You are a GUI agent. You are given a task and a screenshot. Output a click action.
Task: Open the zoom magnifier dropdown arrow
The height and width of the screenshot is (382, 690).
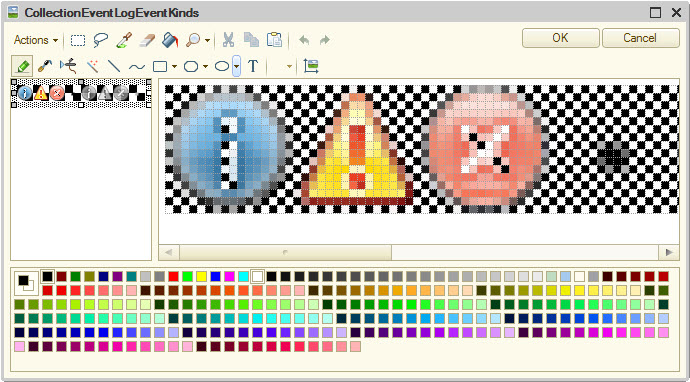[207, 40]
